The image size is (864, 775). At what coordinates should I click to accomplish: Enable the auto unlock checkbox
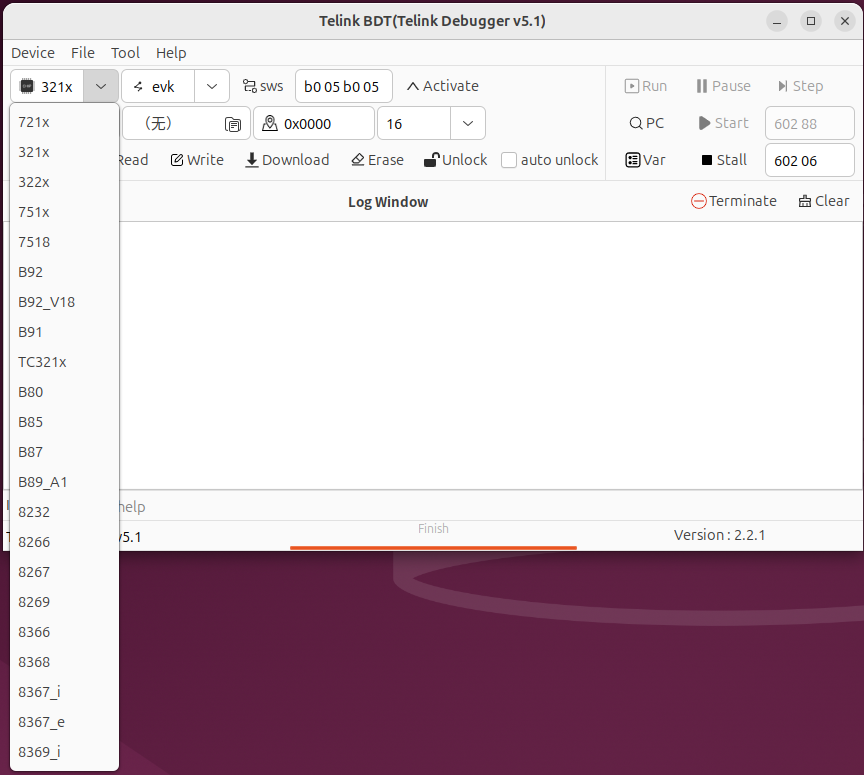tap(509, 160)
